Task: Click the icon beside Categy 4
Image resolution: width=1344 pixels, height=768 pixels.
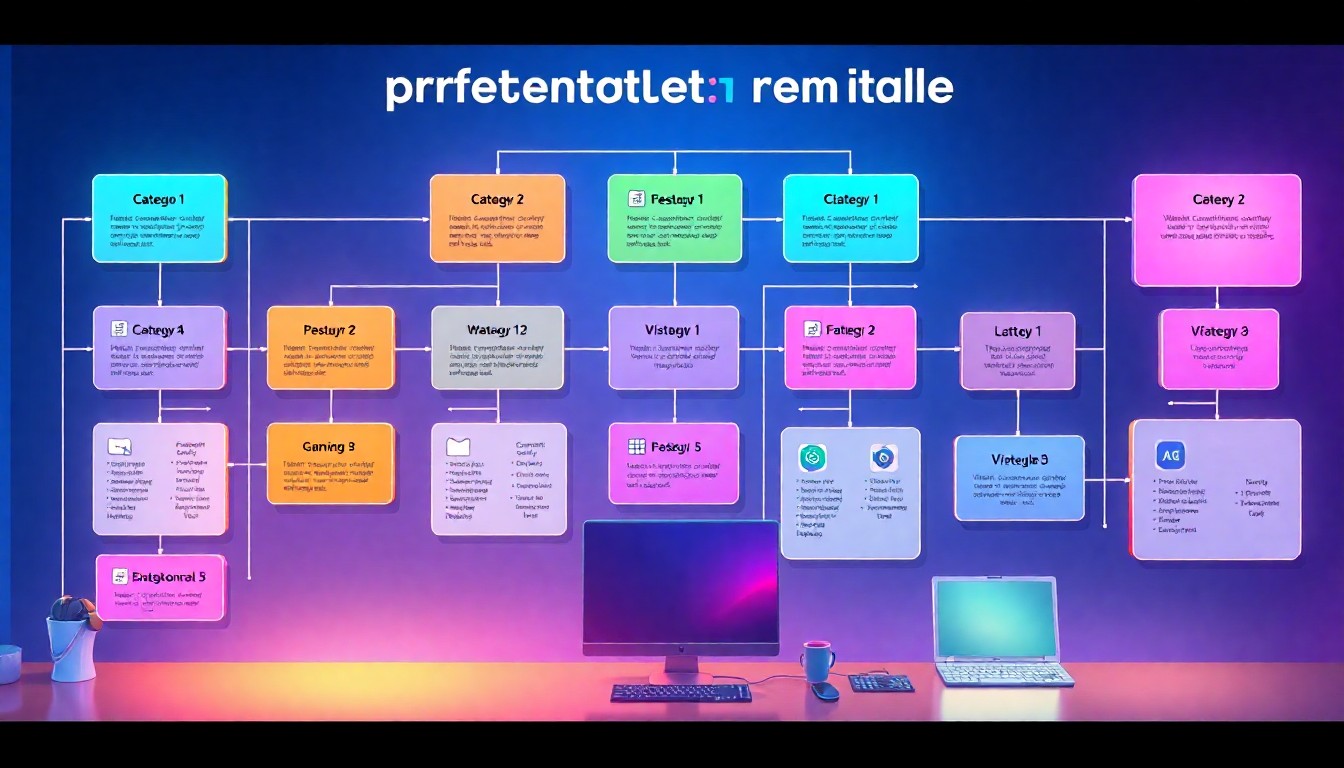Action: (118, 329)
